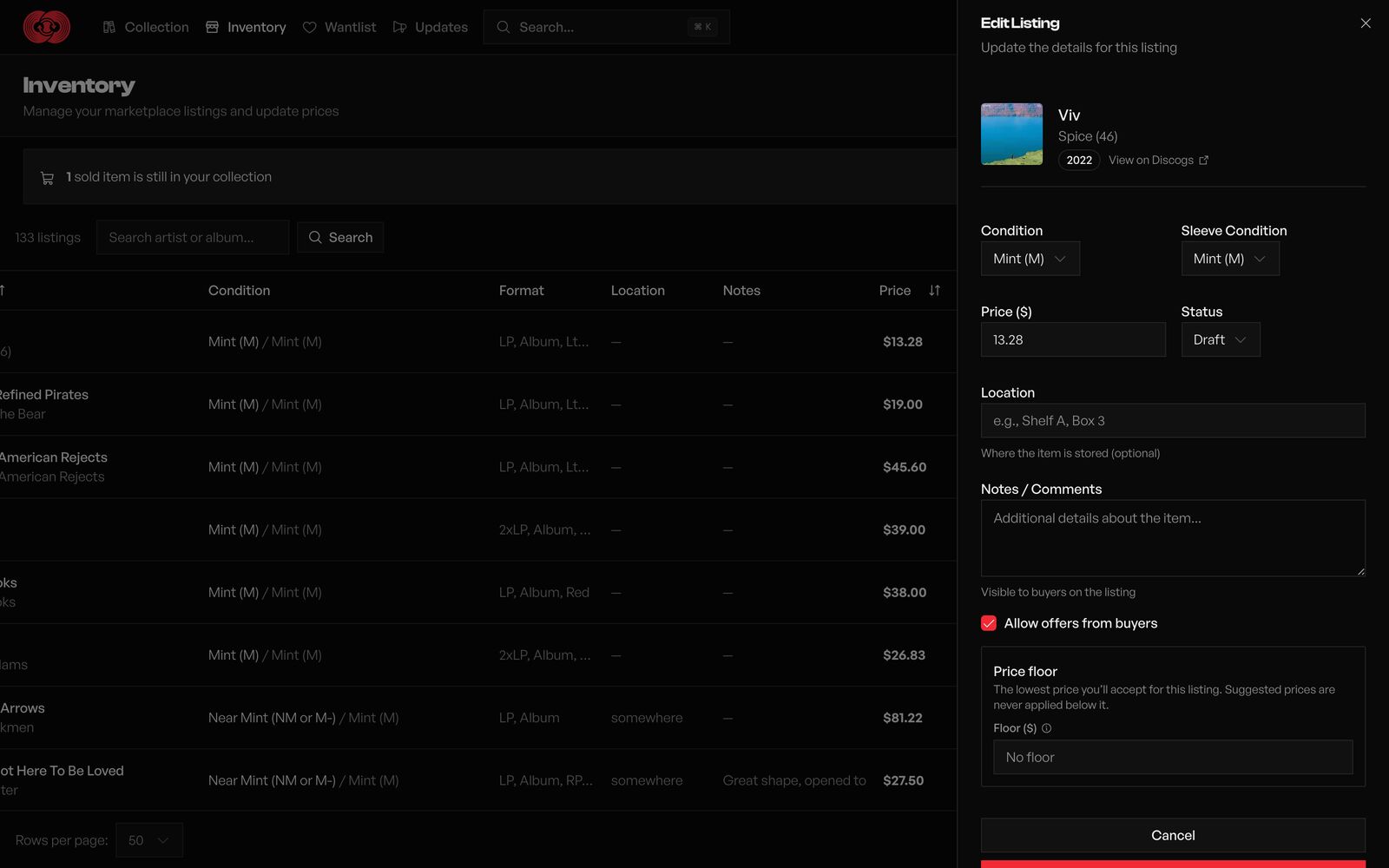Click the shopping cart icon in sold item banner
The width and height of the screenshot is (1389, 868).
click(x=47, y=178)
